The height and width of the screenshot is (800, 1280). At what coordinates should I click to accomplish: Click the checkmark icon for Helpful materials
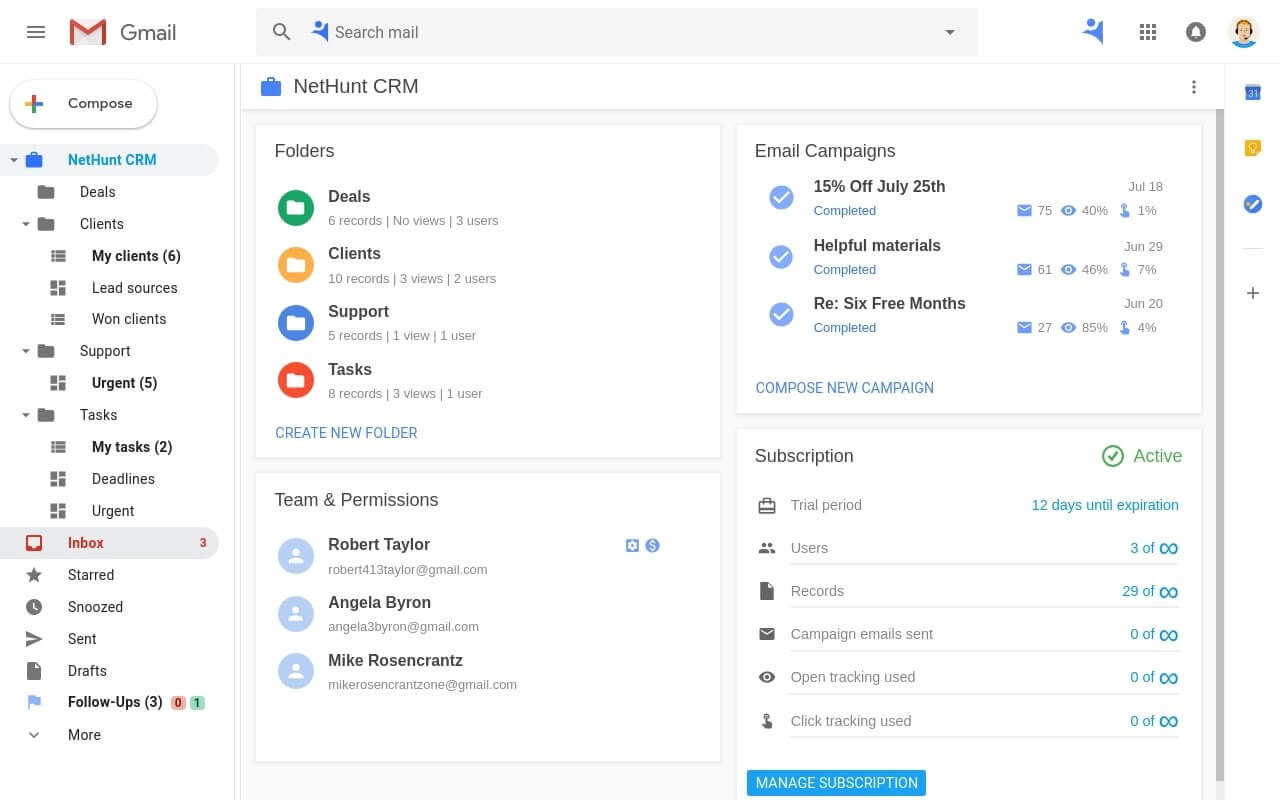coord(781,257)
